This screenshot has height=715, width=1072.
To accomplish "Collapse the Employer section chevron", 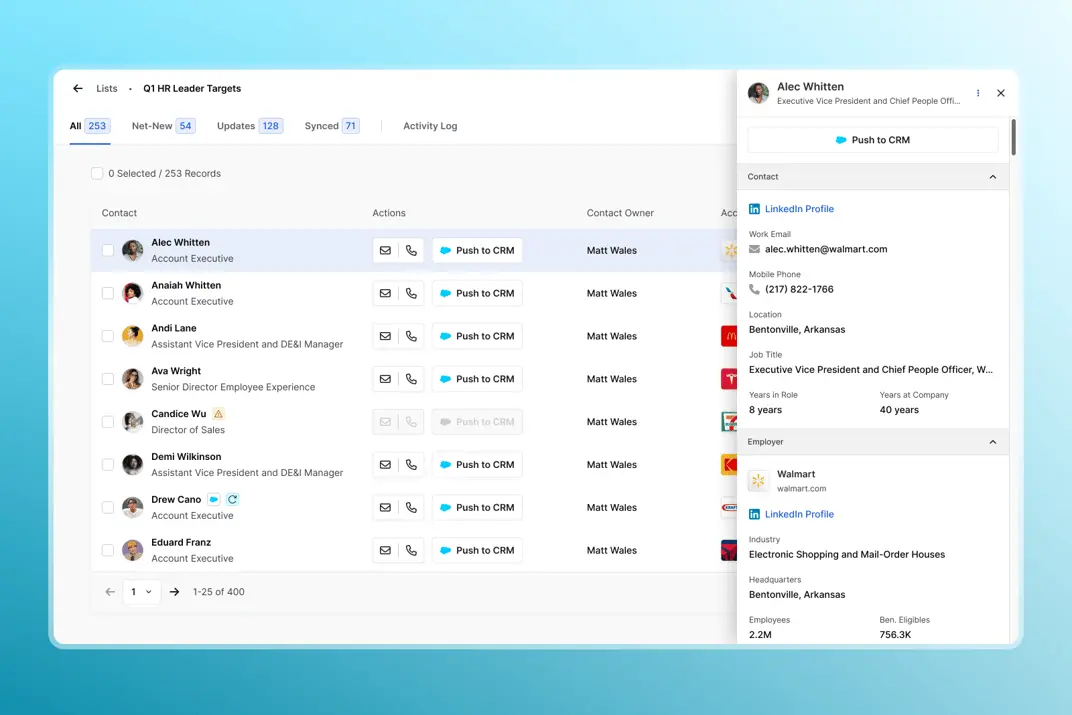I will click(993, 442).
